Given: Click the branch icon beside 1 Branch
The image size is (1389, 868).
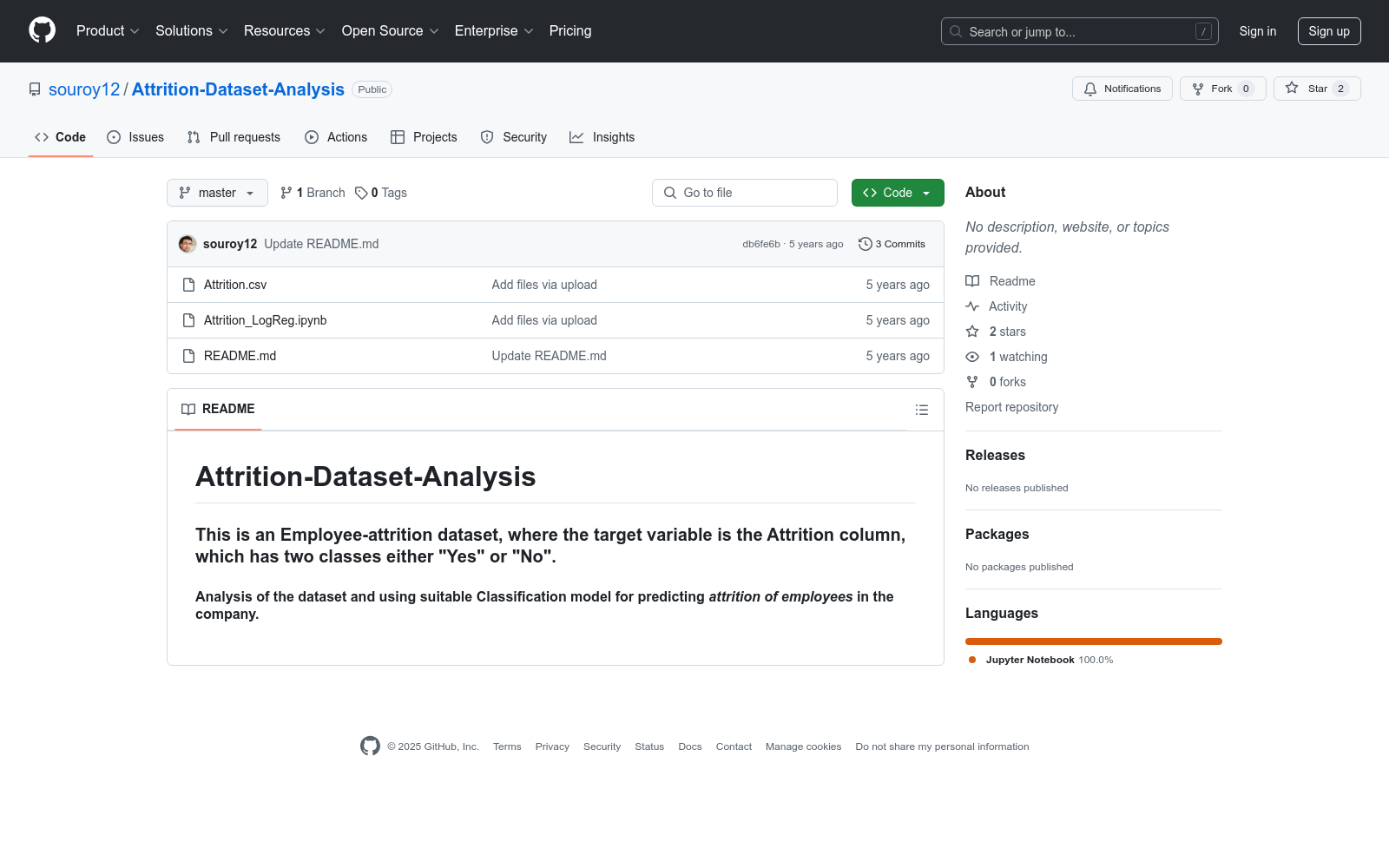Looking at the screenshot, I should point(286,193).
